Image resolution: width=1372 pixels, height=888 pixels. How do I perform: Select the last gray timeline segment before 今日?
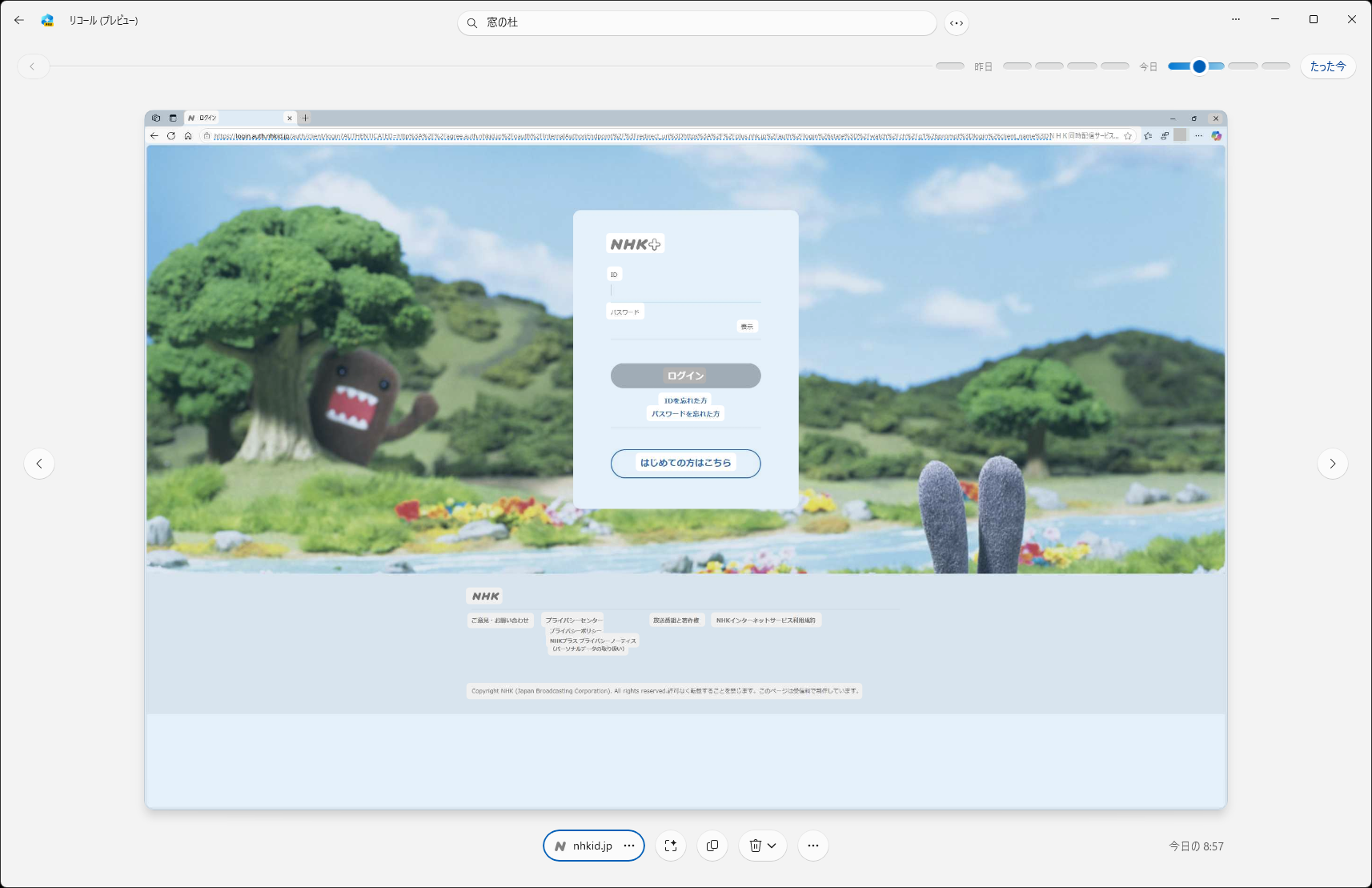[x=1115, y=66]
